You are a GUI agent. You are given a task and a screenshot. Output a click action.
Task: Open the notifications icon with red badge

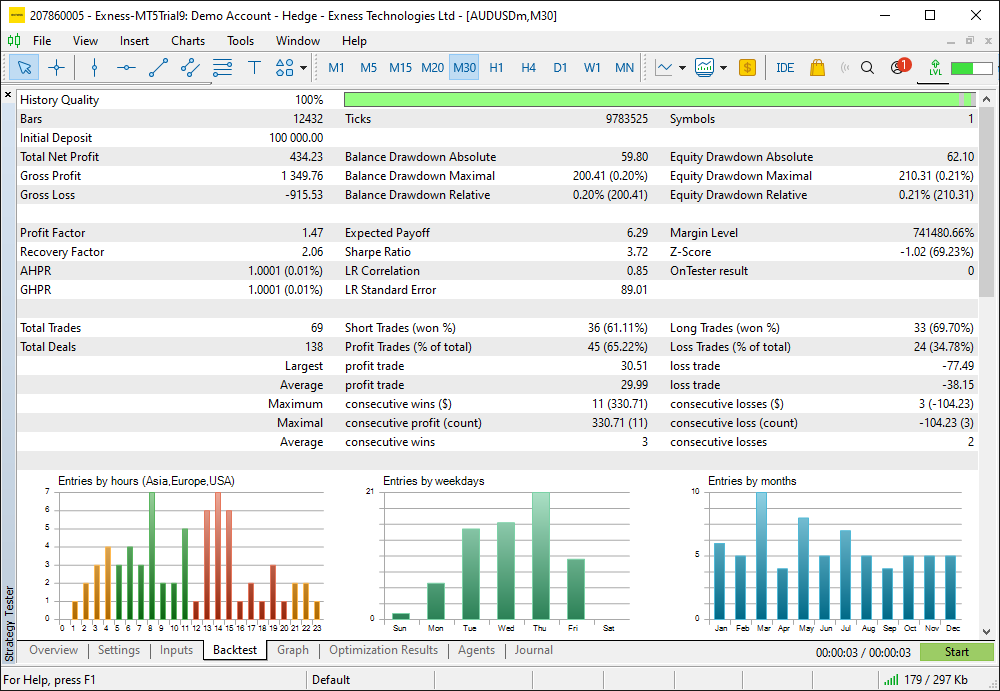coord(899,66)
